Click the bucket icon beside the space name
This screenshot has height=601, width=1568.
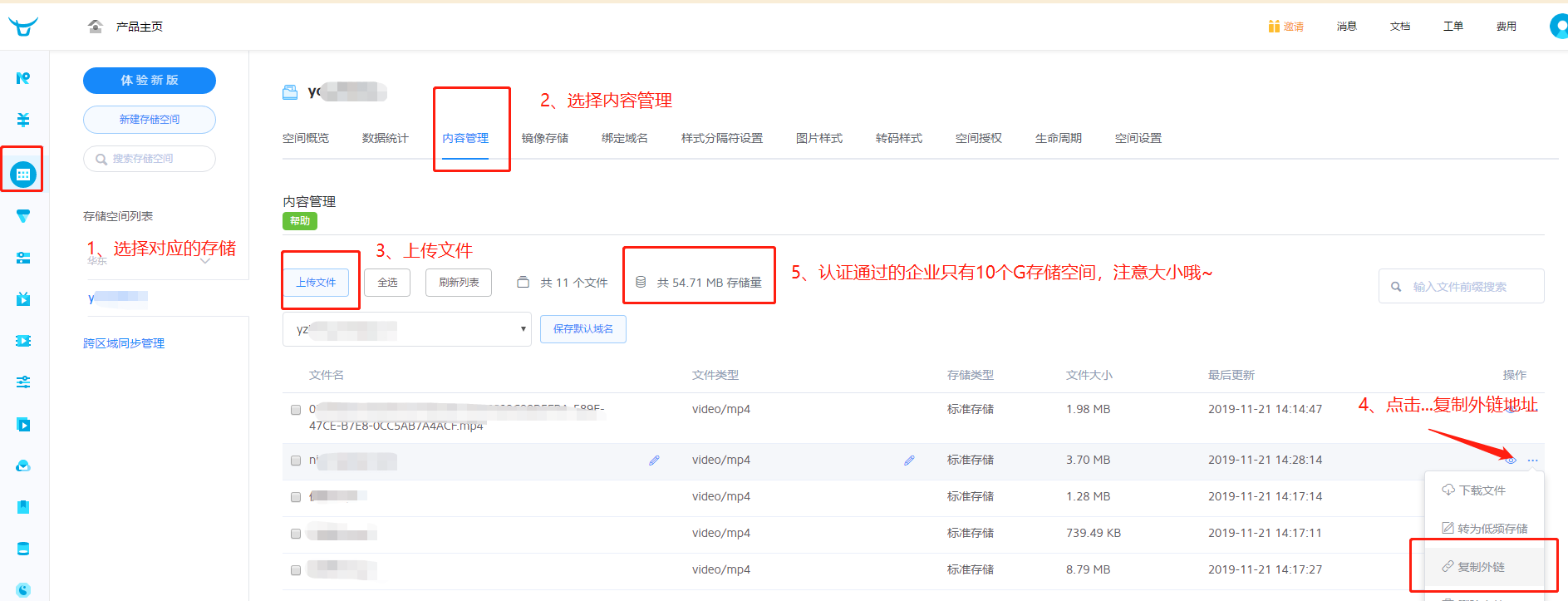tap(290, 92)
